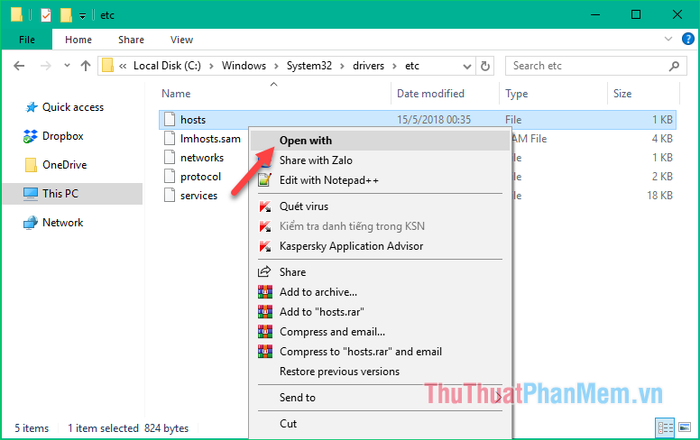Open Dropbox in the navigation pane
Screen dimensions: 700x440
62,136
